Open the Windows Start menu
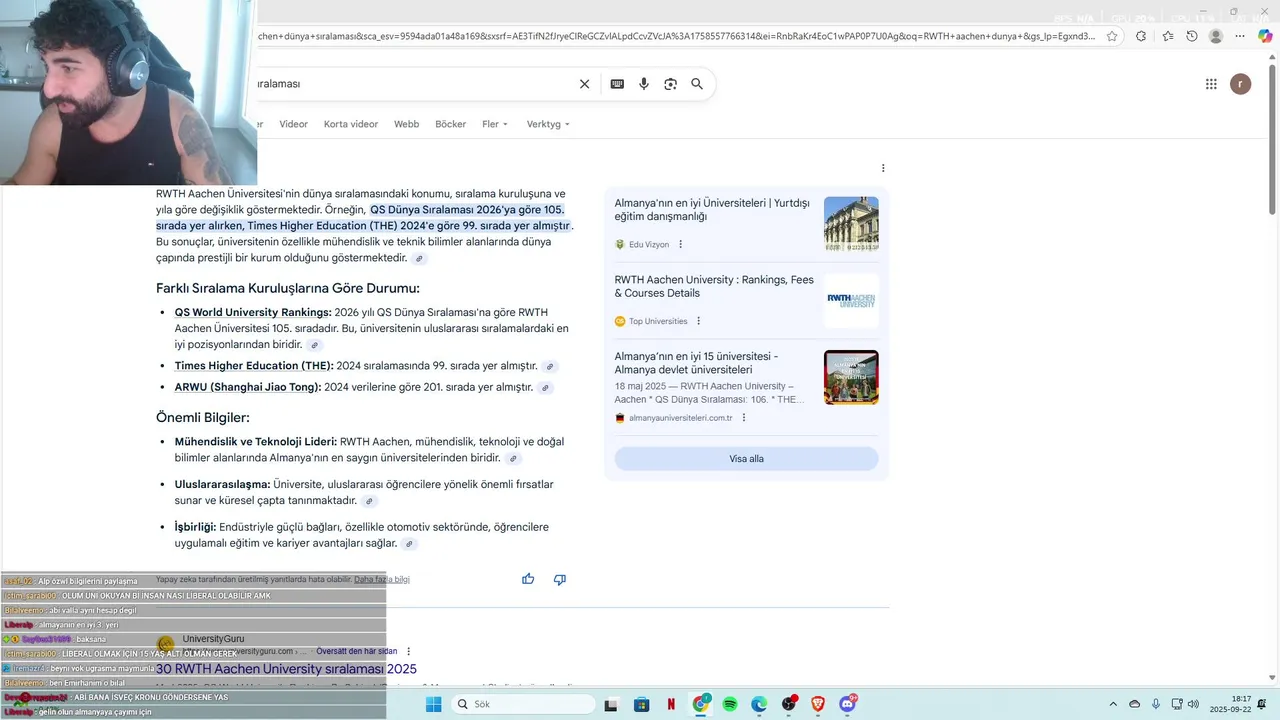The height and width of the screenshot is (720, 1280). pyautogui.click(x=433, y=704)
